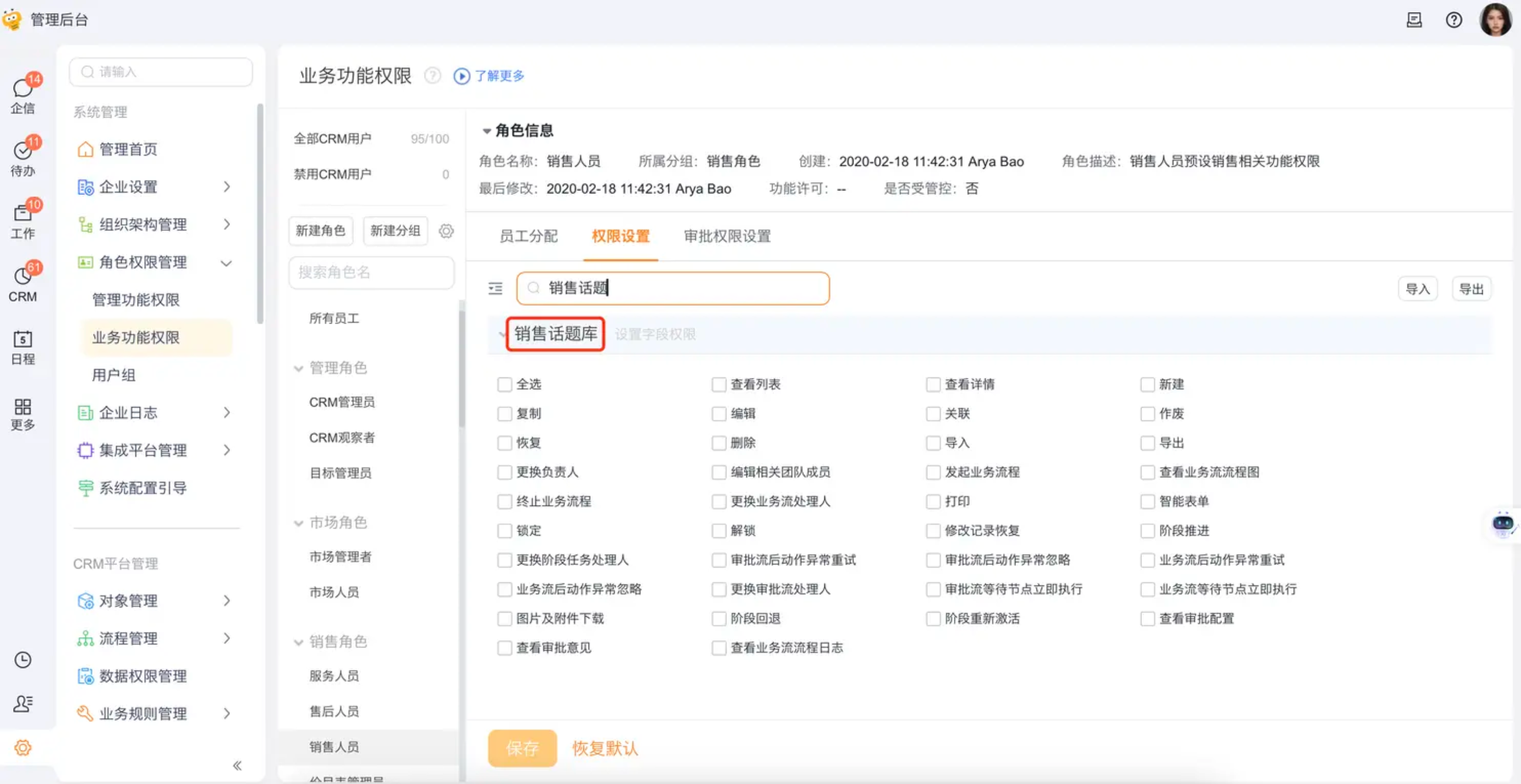Switch to the 员工分配 tab

click(528, 236)
